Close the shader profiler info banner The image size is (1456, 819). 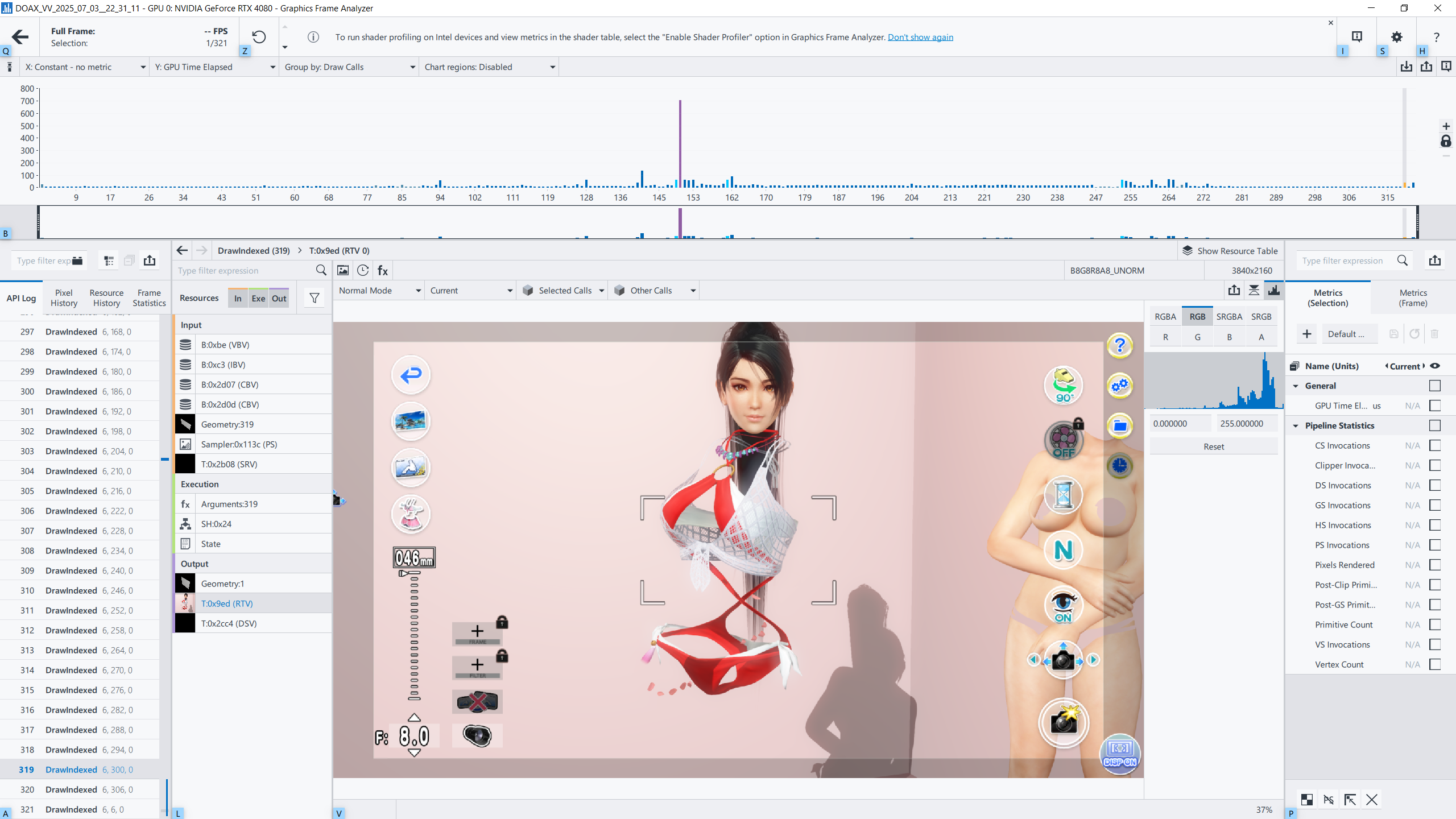coord(1330,23)
